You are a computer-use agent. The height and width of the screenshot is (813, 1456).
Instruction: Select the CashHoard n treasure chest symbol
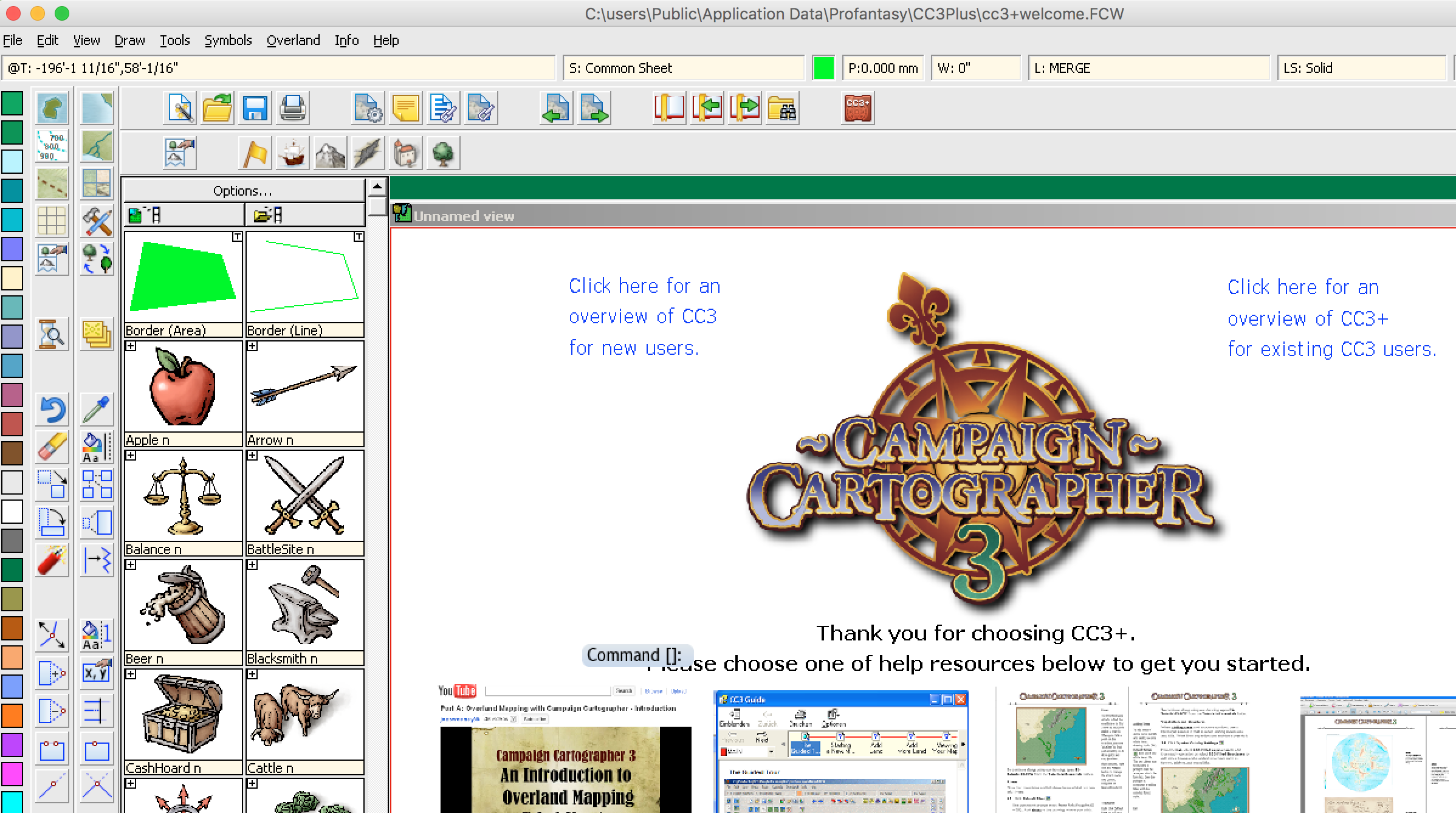pos(183,715)
